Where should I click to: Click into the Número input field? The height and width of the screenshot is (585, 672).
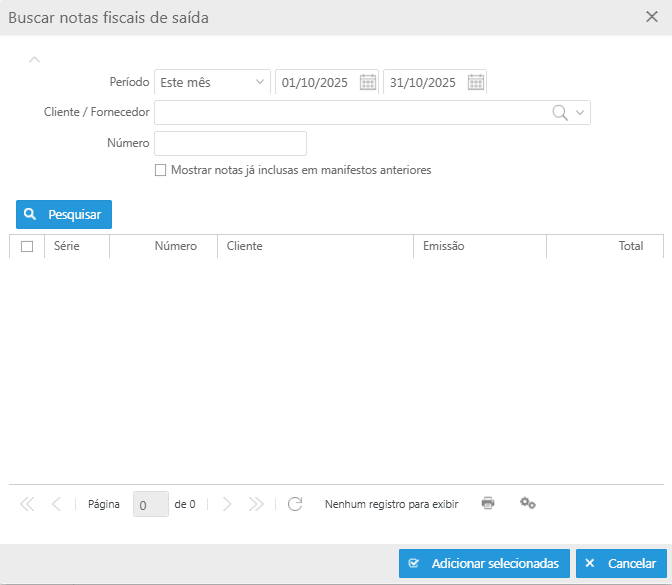(230, 143)
